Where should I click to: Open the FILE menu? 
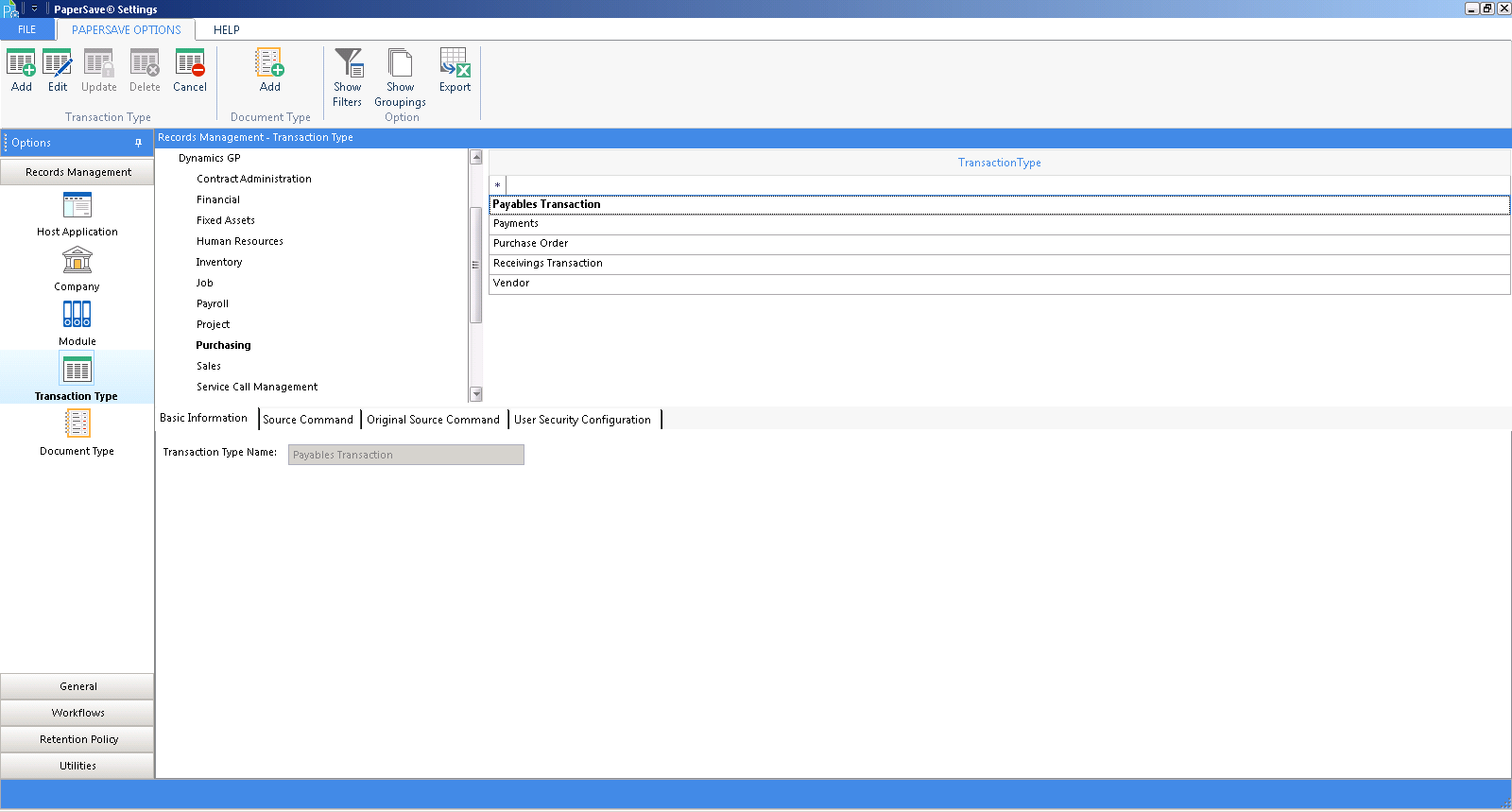click(27, 29)
